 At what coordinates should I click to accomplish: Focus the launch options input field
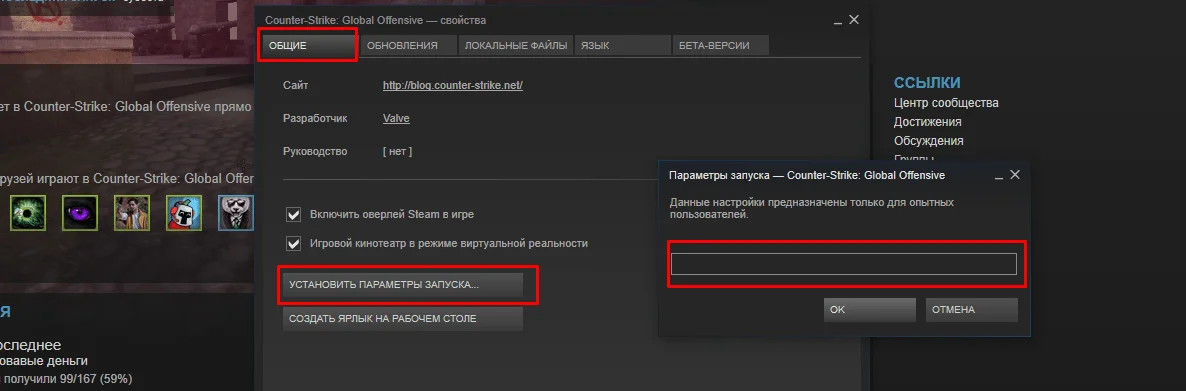[x=843, y=264]
